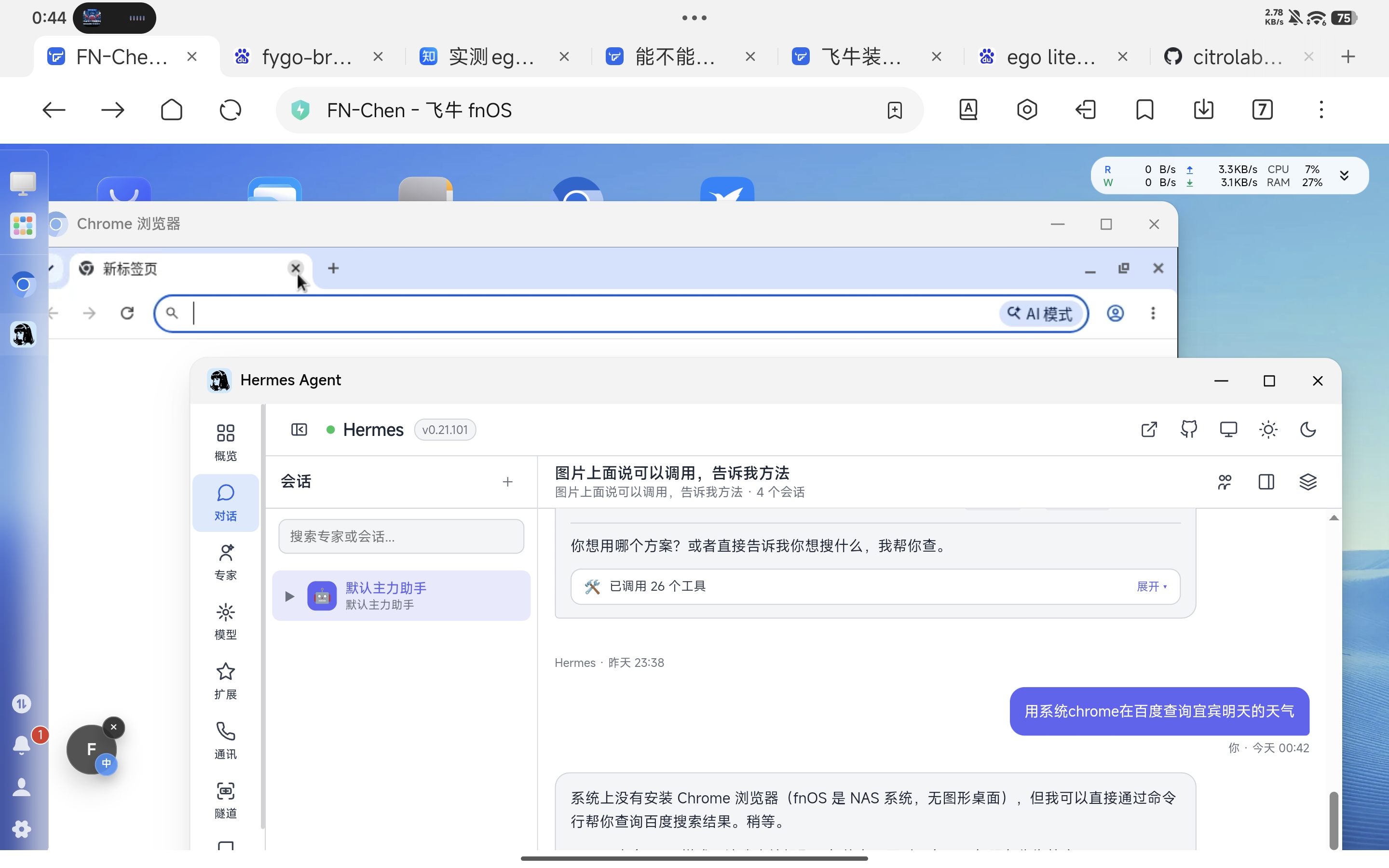Image resolution: width=1389 pixels, height=868 pixels.
Task: Open the 概览 overview section in Hermes
Action: (226, 442)
